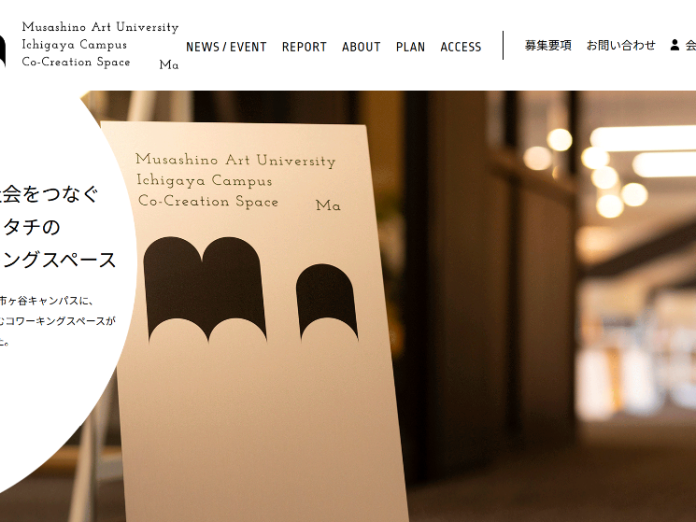Image resolution: width=696 pixels, height=522 pixels.
Task: View the PLAN page
Action: click(411, 47)
